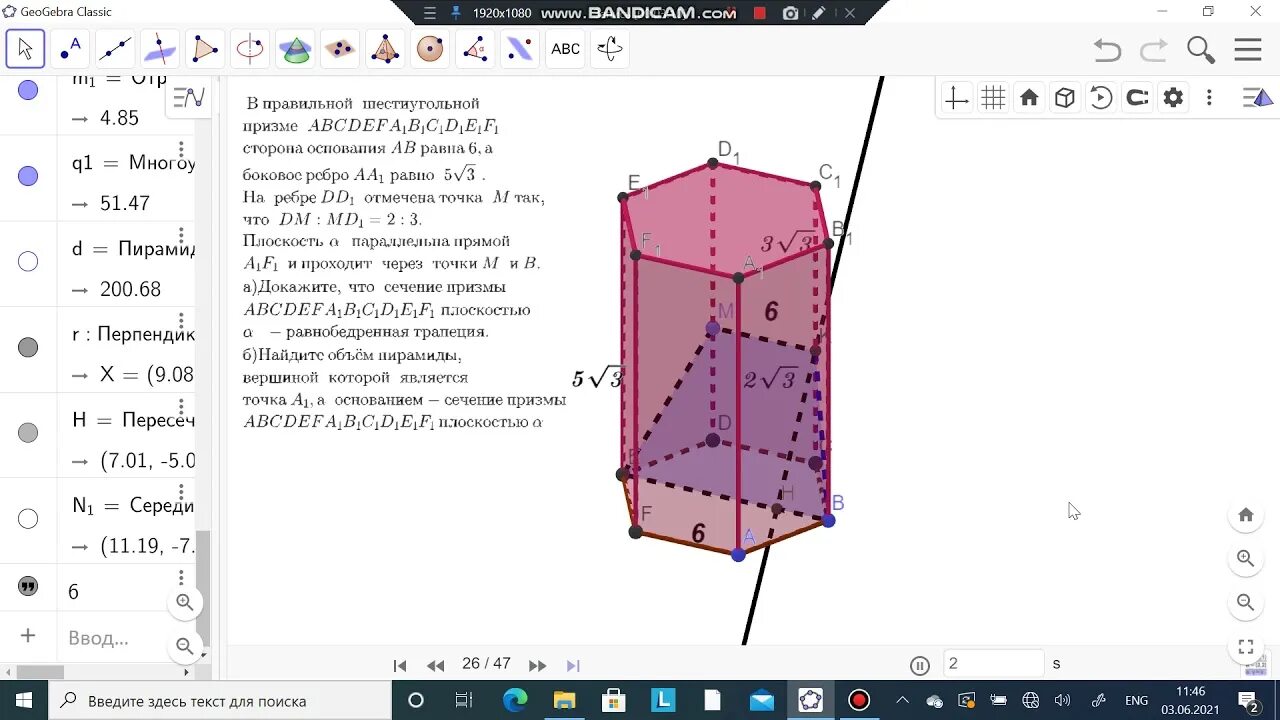Reset view with home button
Image resolution: width=1280 pixels, height=720 pixels.
click(x=1246, y=515)
